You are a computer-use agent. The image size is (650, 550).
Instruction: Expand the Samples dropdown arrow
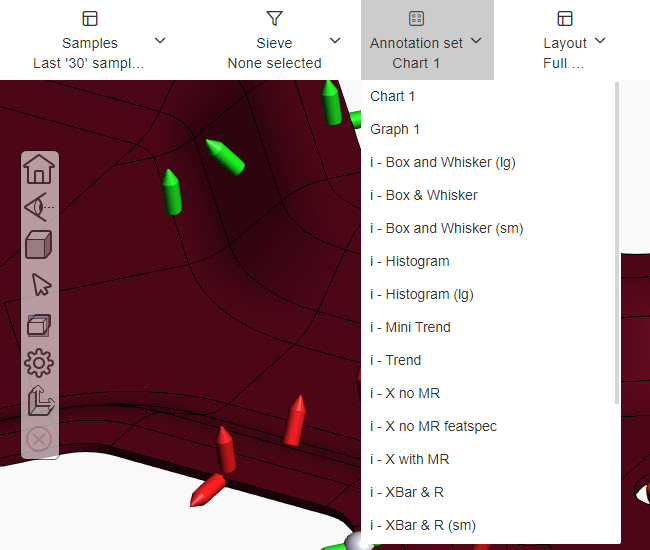[x=160, y=41]
